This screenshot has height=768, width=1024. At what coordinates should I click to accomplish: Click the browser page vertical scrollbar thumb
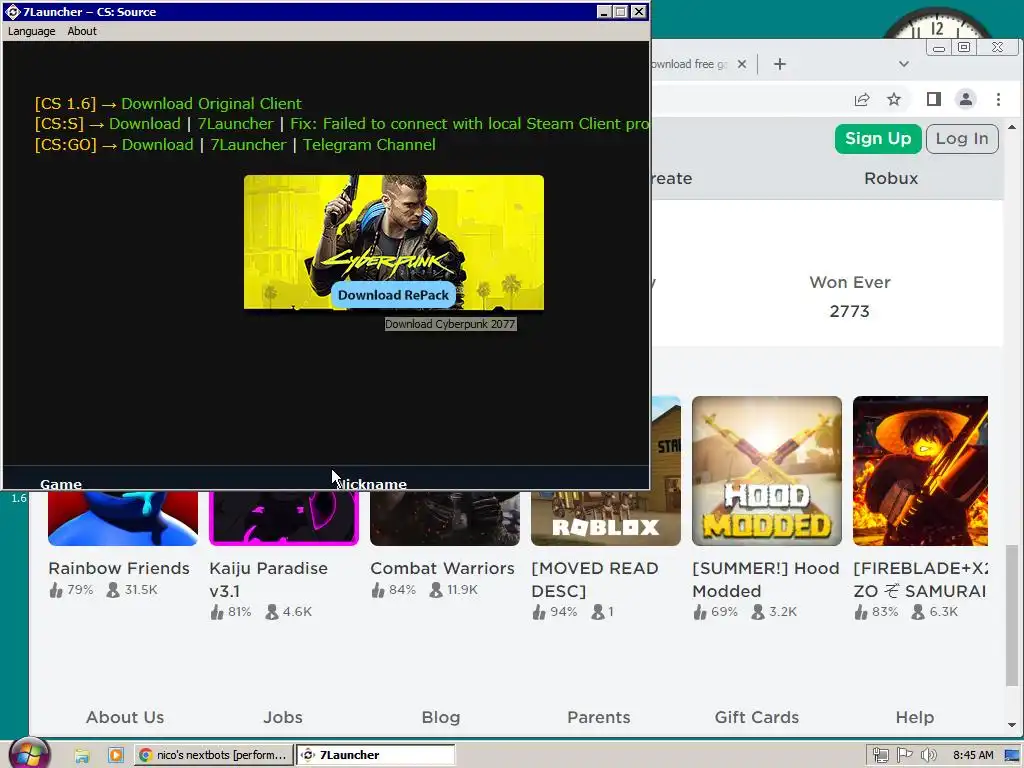[1012, 616]
